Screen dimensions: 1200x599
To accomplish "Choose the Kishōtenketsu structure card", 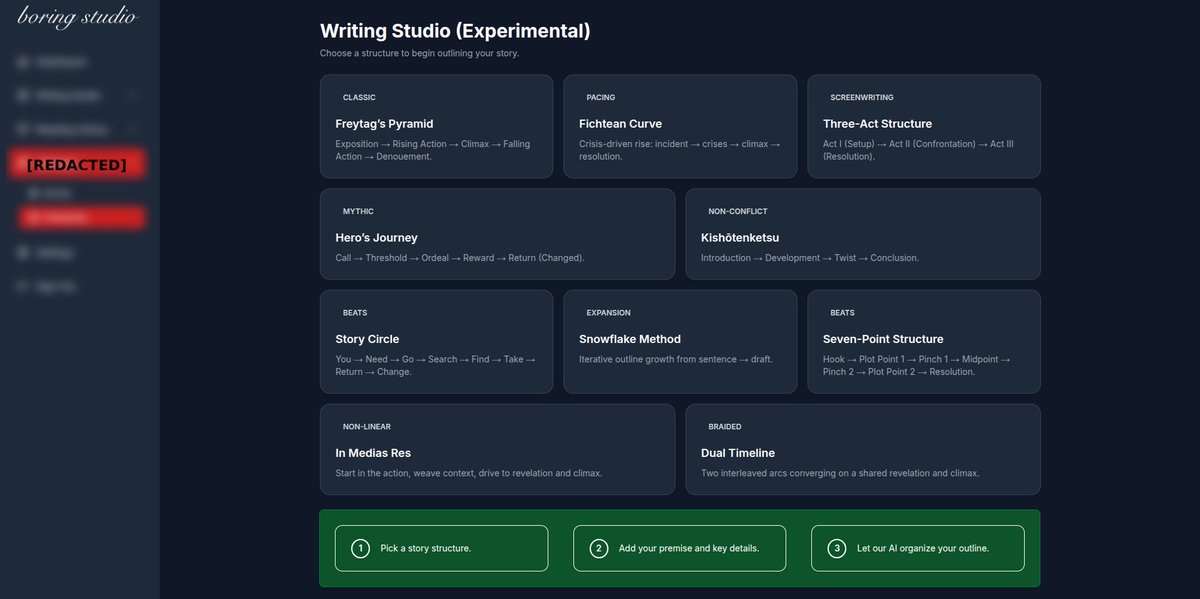I will click(863, 234).
